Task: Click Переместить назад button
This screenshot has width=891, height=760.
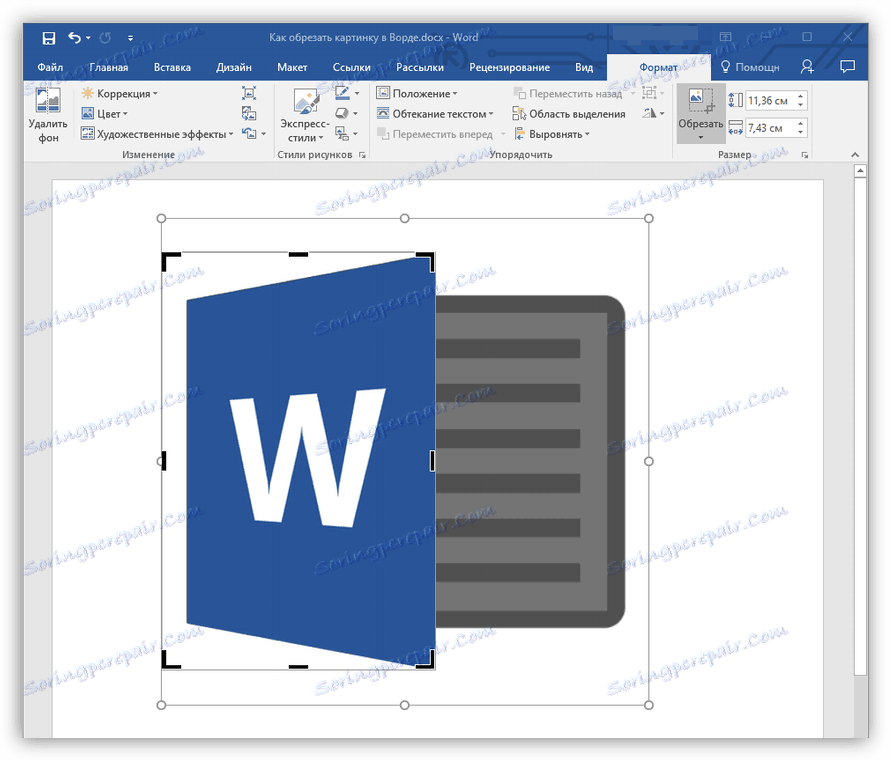Action: (x=568, y=93)
